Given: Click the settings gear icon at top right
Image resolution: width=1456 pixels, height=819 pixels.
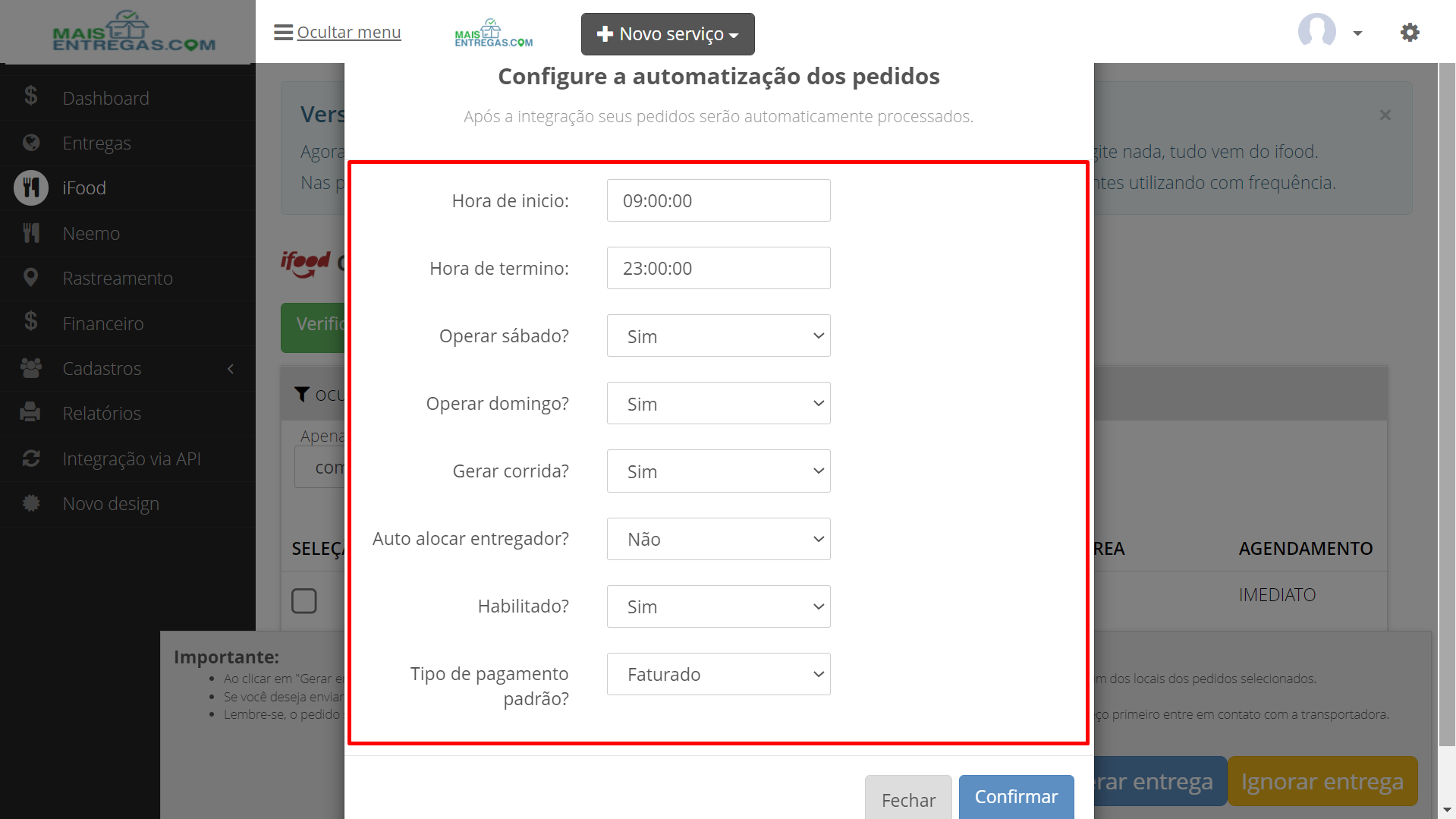Looking at the screenshot, I should pos(1410,33).
